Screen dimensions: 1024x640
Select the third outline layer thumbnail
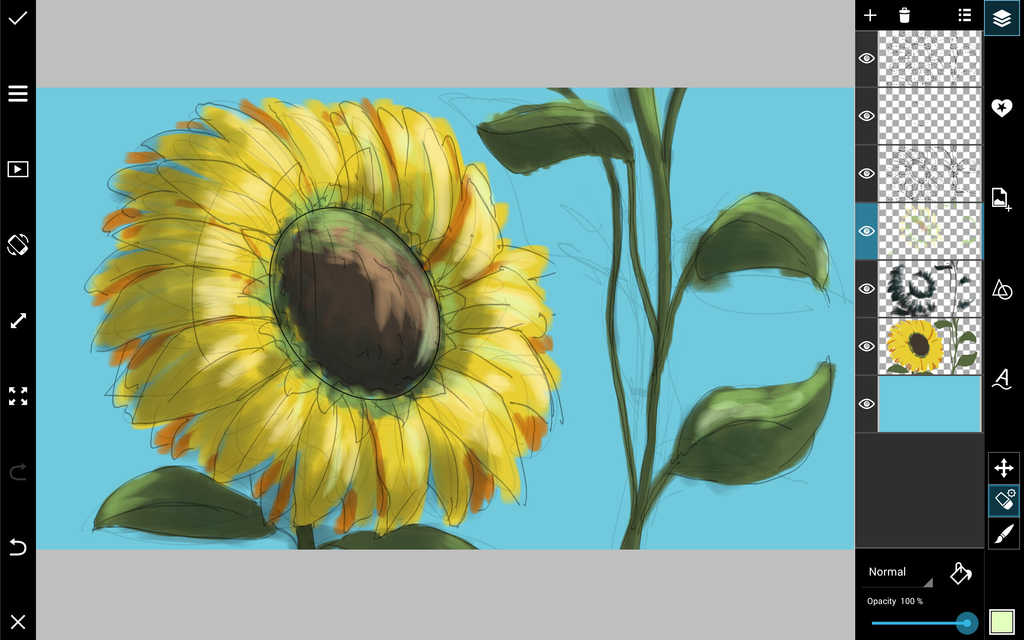pos(929,173)
